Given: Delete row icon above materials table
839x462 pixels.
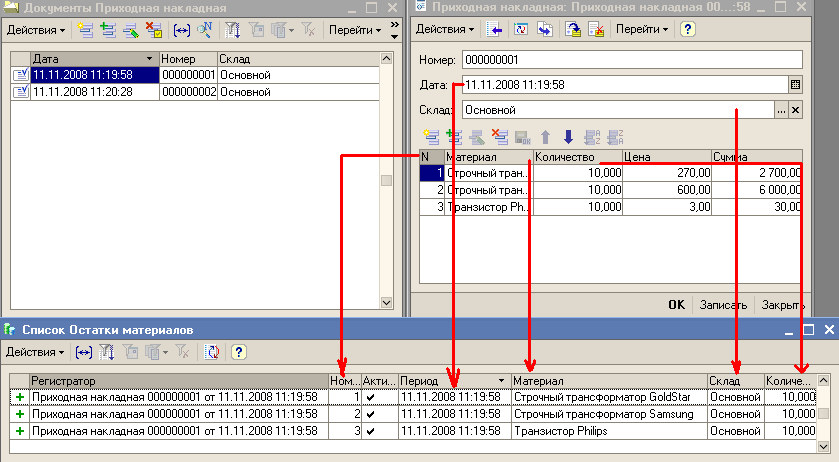Looking at the screenshot, I should (x=500, y=137).
